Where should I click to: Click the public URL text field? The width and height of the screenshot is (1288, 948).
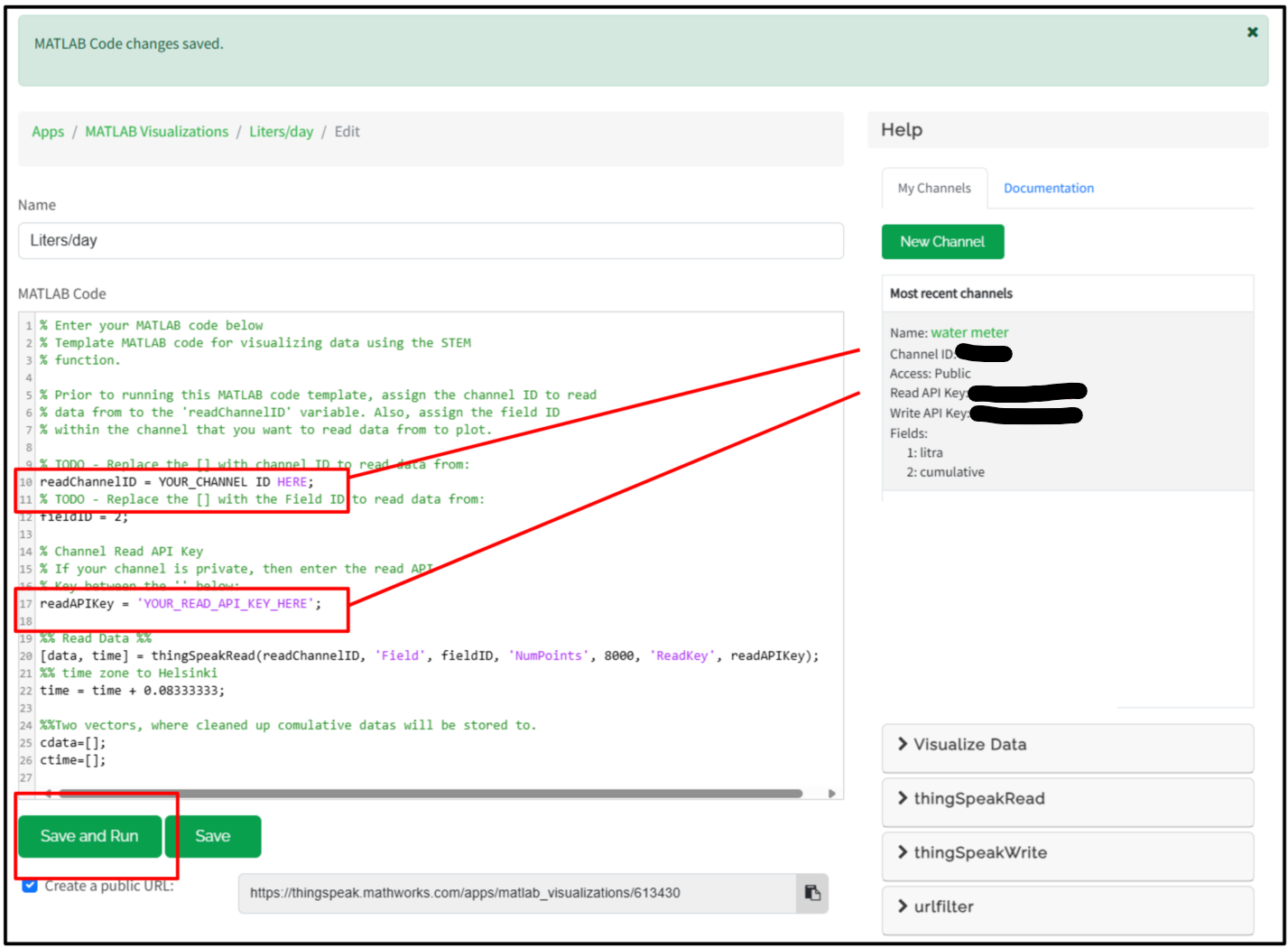(x=517, y=893)
